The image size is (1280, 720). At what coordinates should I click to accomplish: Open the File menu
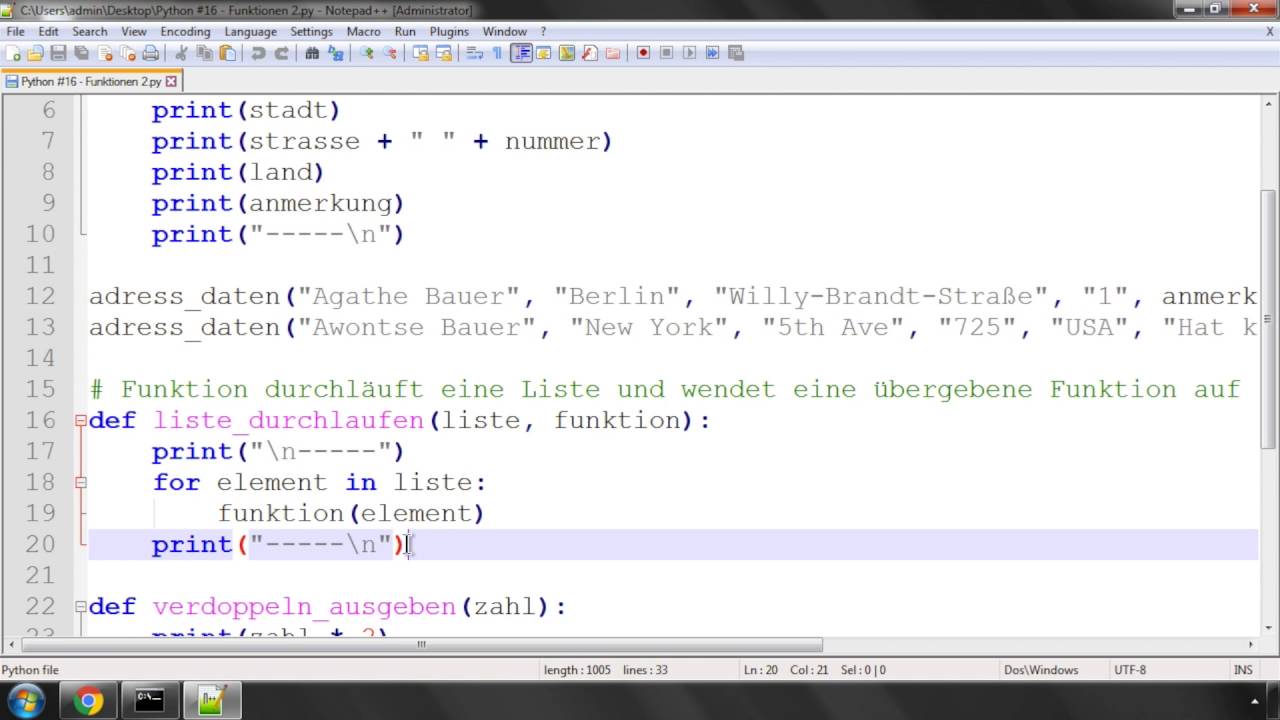15,31
